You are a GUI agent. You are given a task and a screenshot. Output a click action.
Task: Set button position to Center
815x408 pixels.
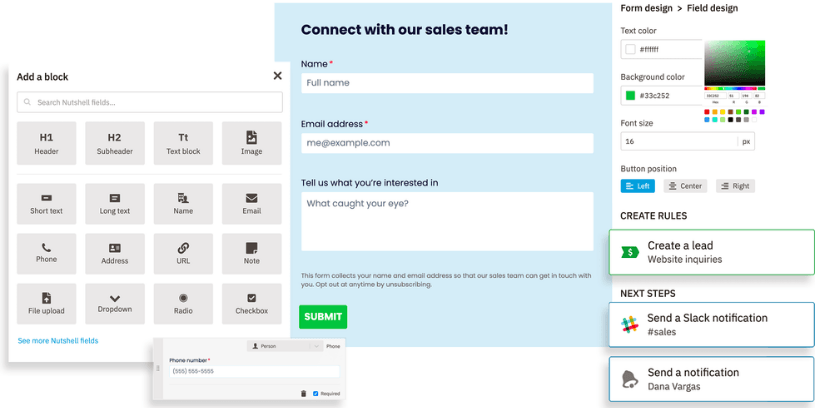pos(686,186)
